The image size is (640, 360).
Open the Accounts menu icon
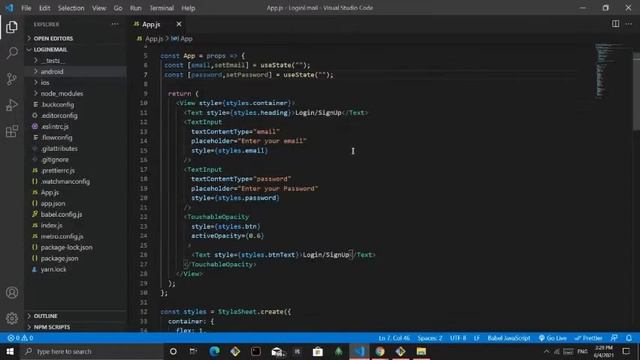(x=12, y=293)
